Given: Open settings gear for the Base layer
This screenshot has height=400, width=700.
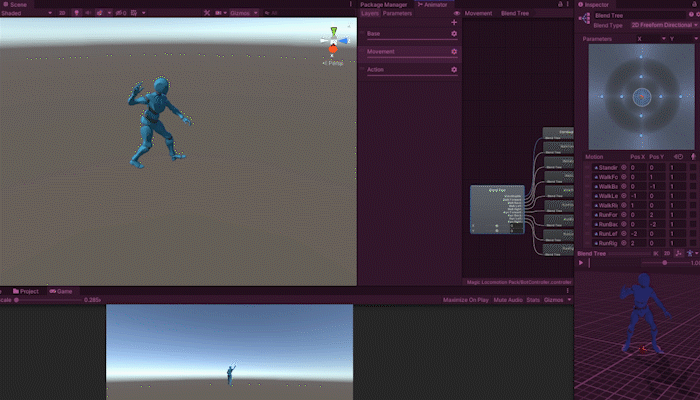Looking at the screenshot, I should (454, 34).
